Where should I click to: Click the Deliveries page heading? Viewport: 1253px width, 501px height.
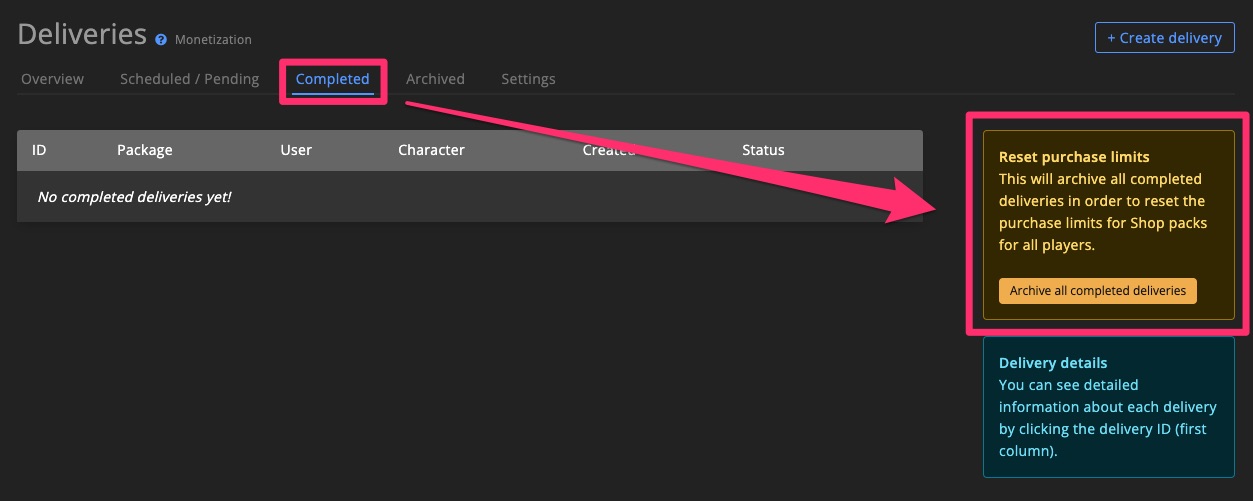pyautogui.click(x=82, y=34)
